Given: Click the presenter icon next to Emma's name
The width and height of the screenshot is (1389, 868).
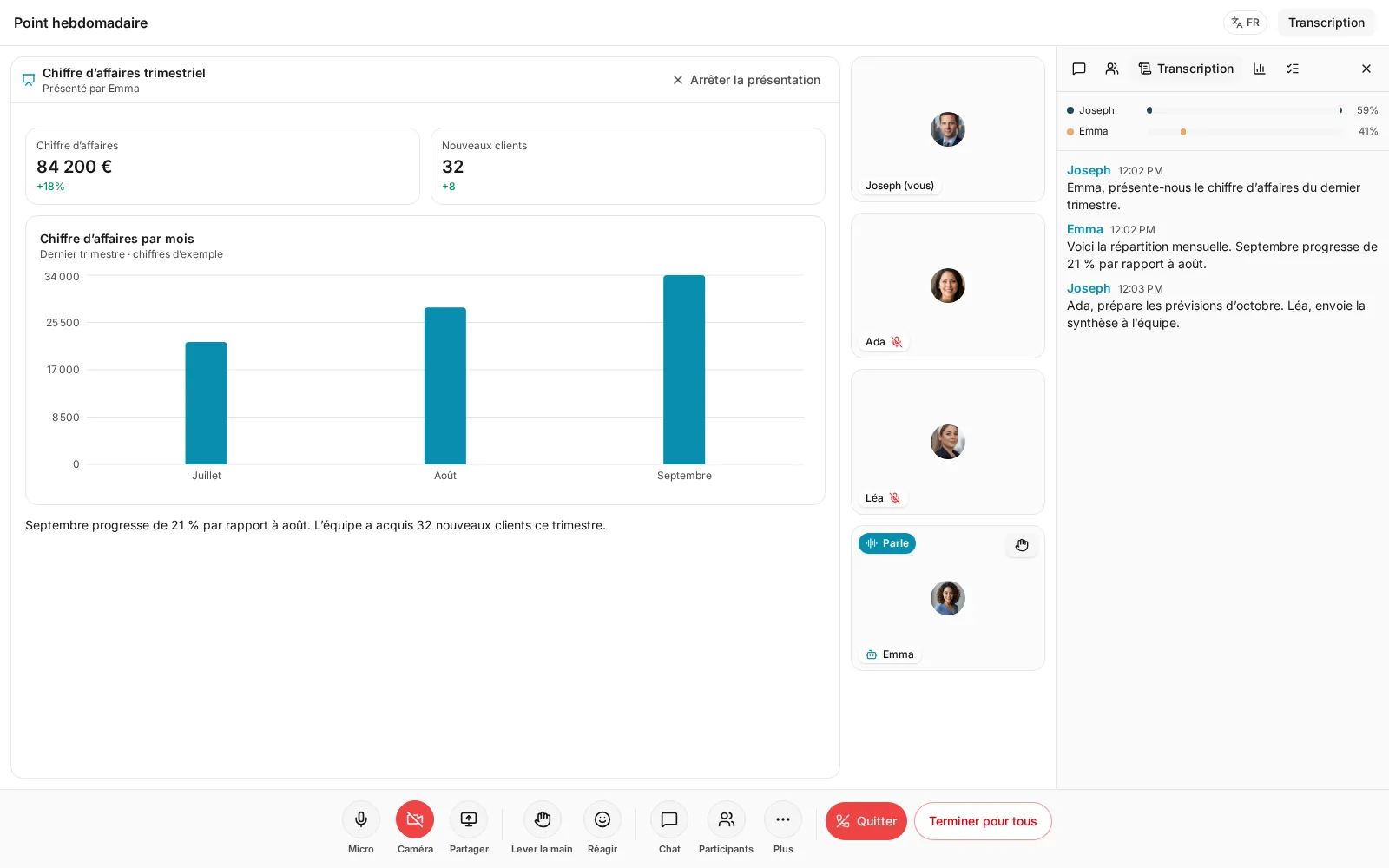Looking at the screenshot, I should pos(872,654).
